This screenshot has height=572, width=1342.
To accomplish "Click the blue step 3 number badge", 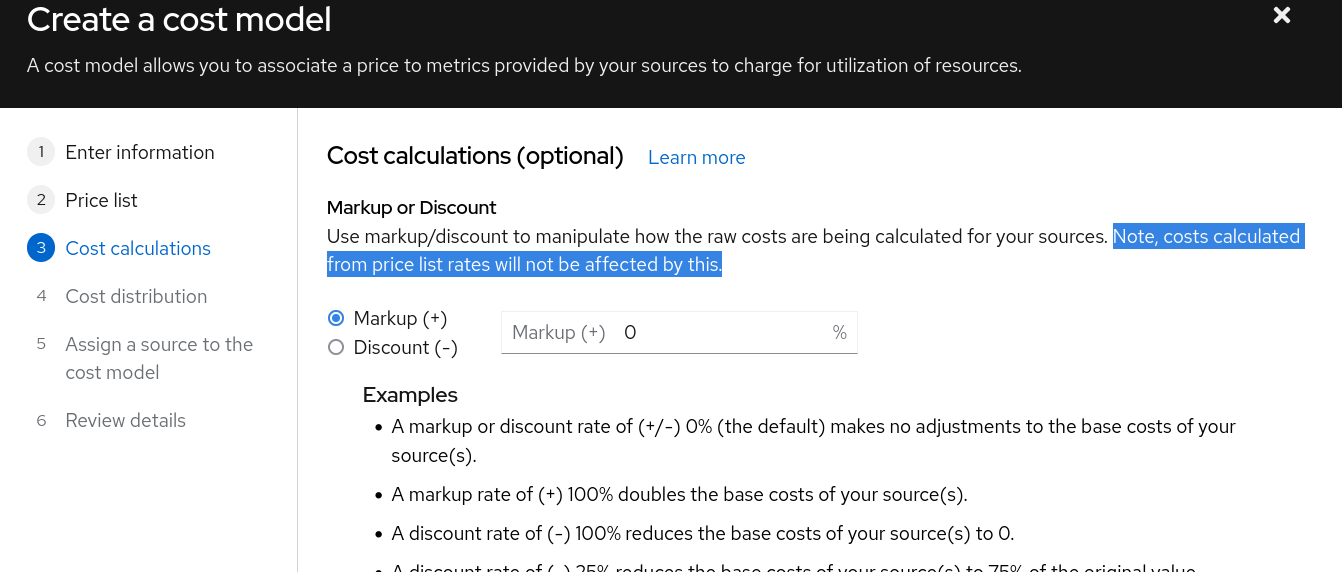I will [x=41, y=248].
